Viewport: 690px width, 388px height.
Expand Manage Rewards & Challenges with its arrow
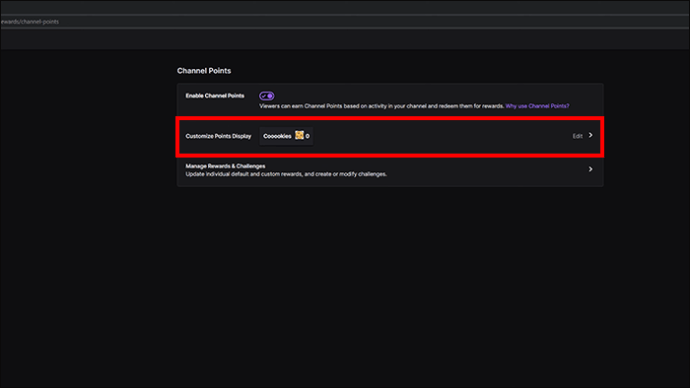pos(591,169)
